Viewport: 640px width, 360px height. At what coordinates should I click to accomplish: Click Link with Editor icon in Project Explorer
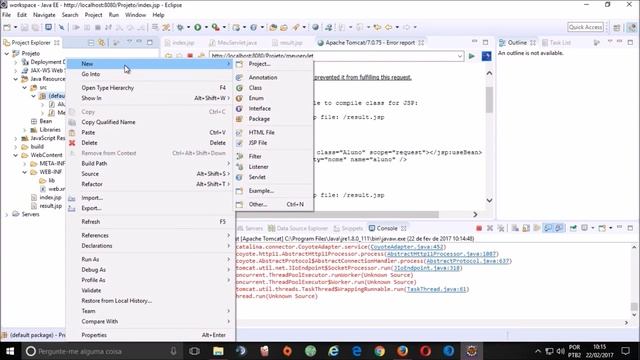point(101,42)
